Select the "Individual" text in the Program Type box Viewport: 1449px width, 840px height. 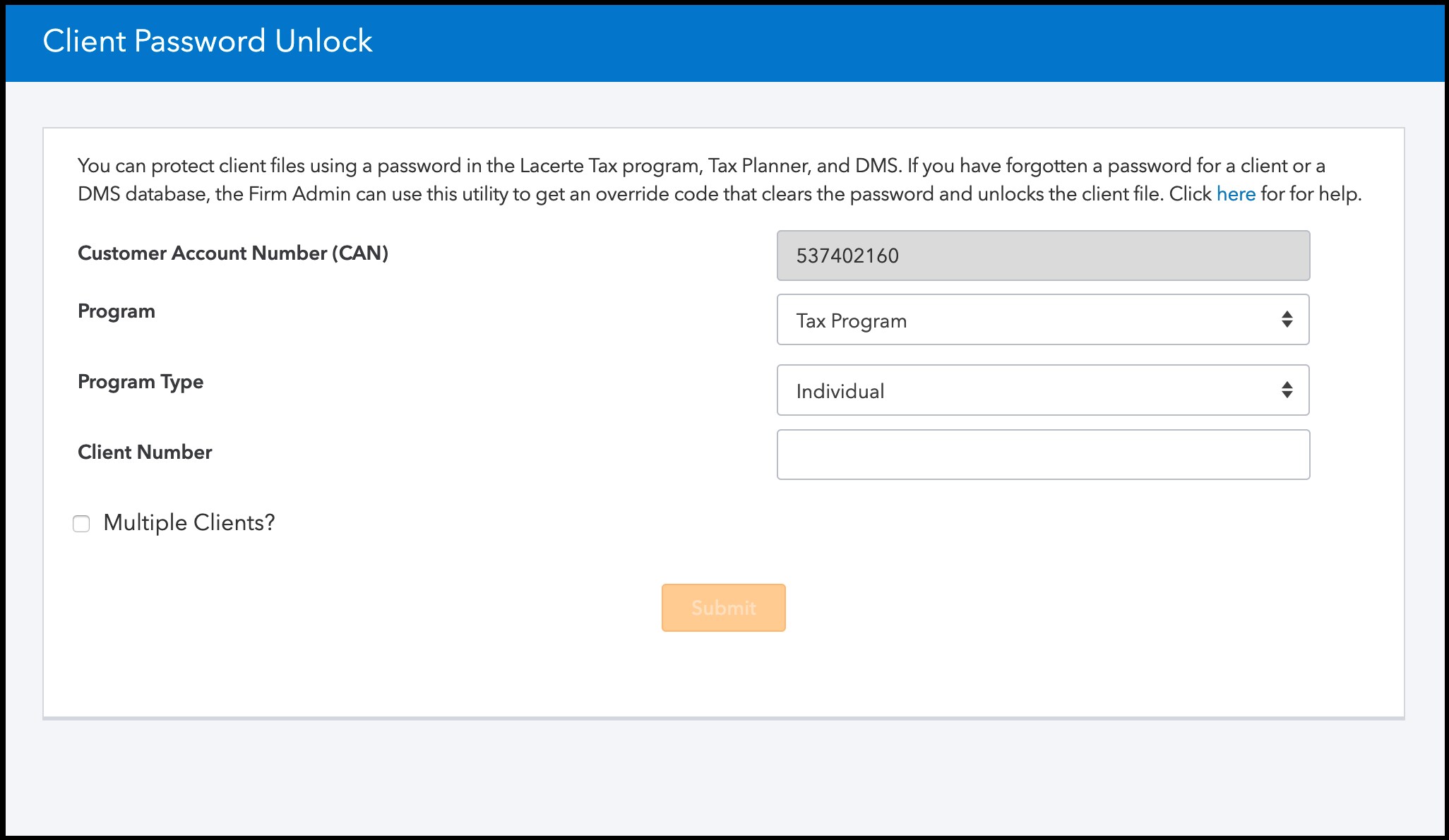coord(840,391)
